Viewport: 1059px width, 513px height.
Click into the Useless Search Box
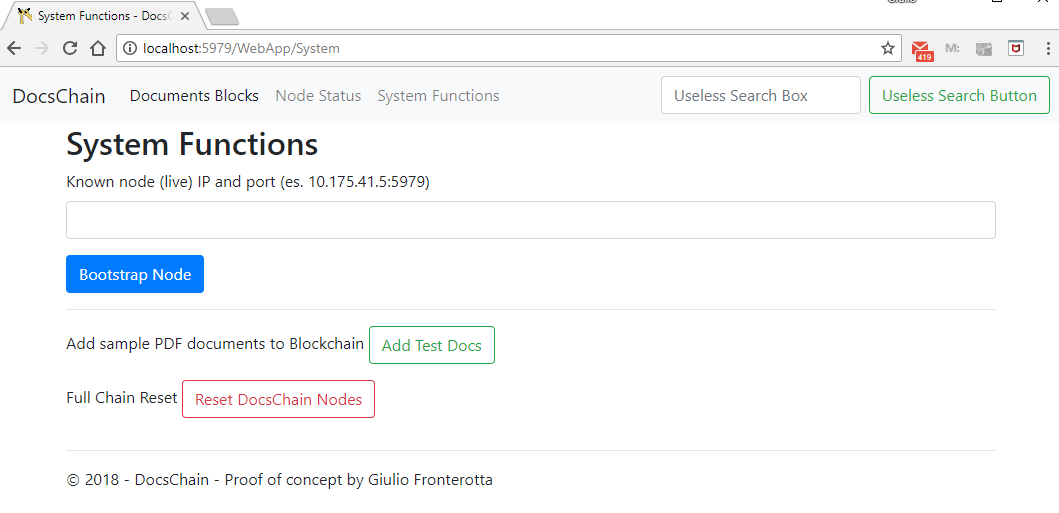click(760, 96)
